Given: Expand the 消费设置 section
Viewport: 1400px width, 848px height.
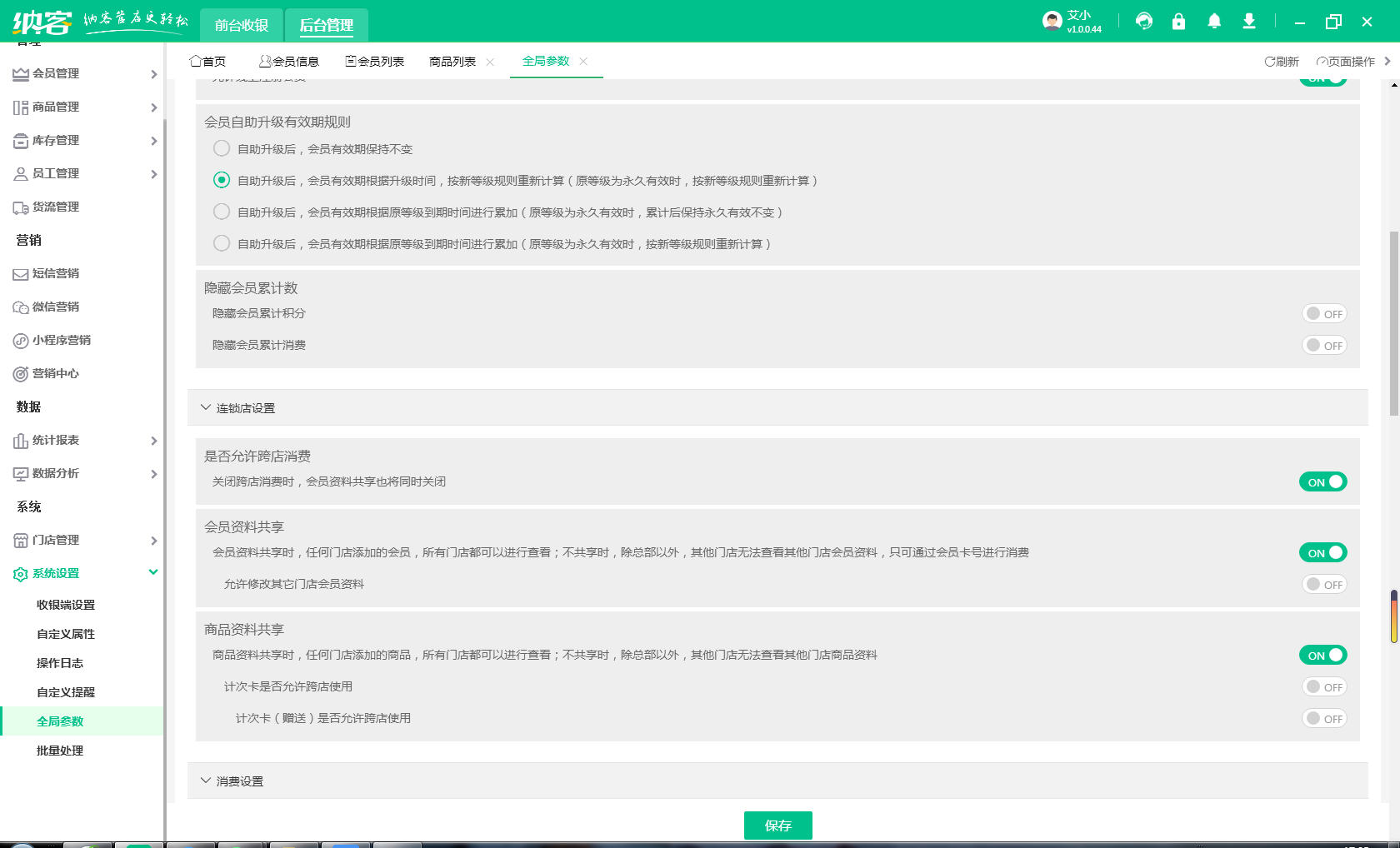Looking at the screenshot, I should pos(206,781).
